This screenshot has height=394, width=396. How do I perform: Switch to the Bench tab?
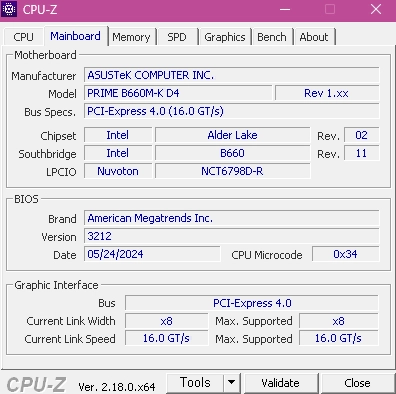point(272,37)
